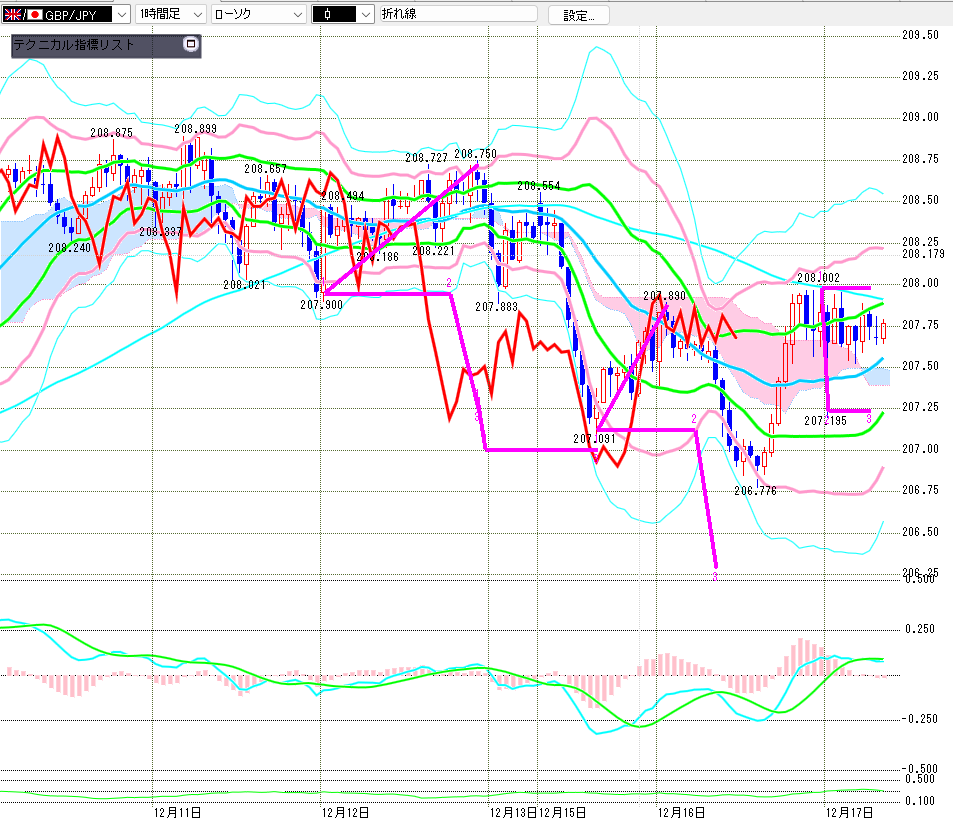Select the 207.195 price label
The height and width of the screenshot is (822, 953).
(825, 421)
